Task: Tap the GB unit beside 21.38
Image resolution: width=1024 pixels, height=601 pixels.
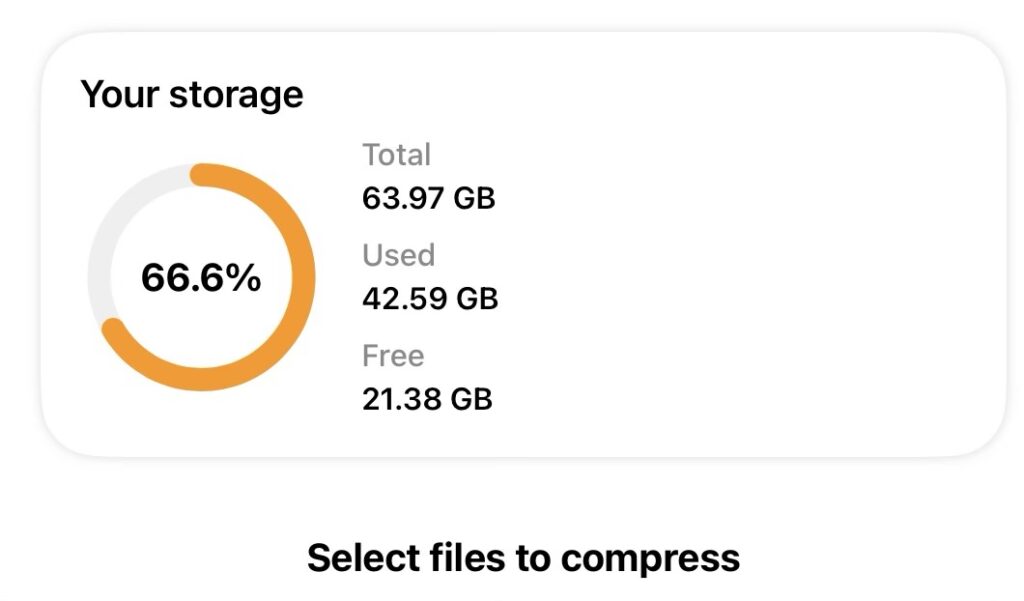Action: click(471, 399)
